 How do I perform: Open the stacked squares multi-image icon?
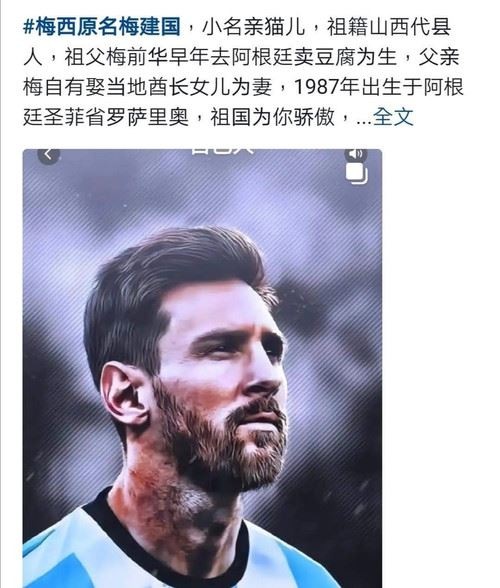356,174
